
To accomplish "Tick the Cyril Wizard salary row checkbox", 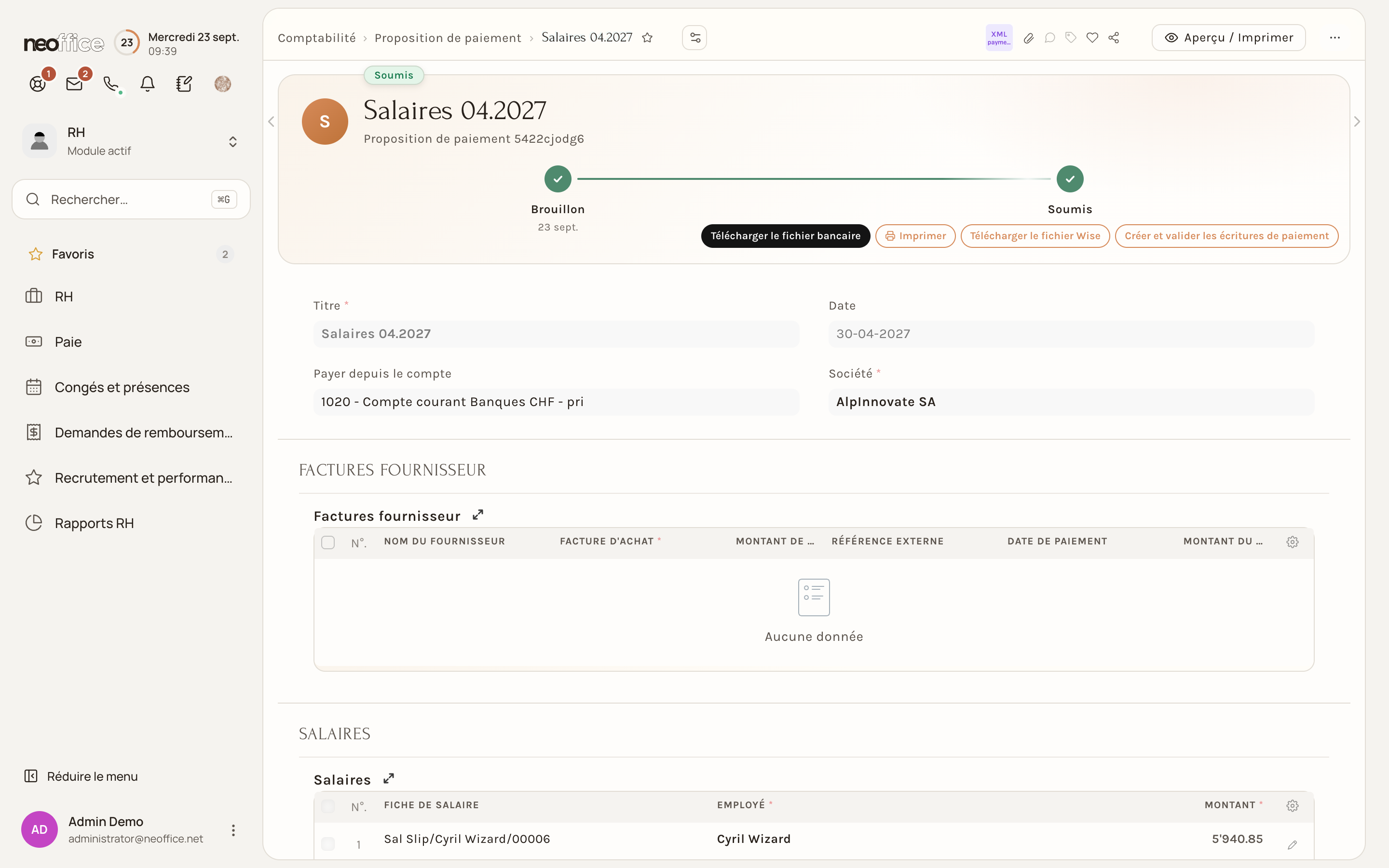I will coord(328,843).
